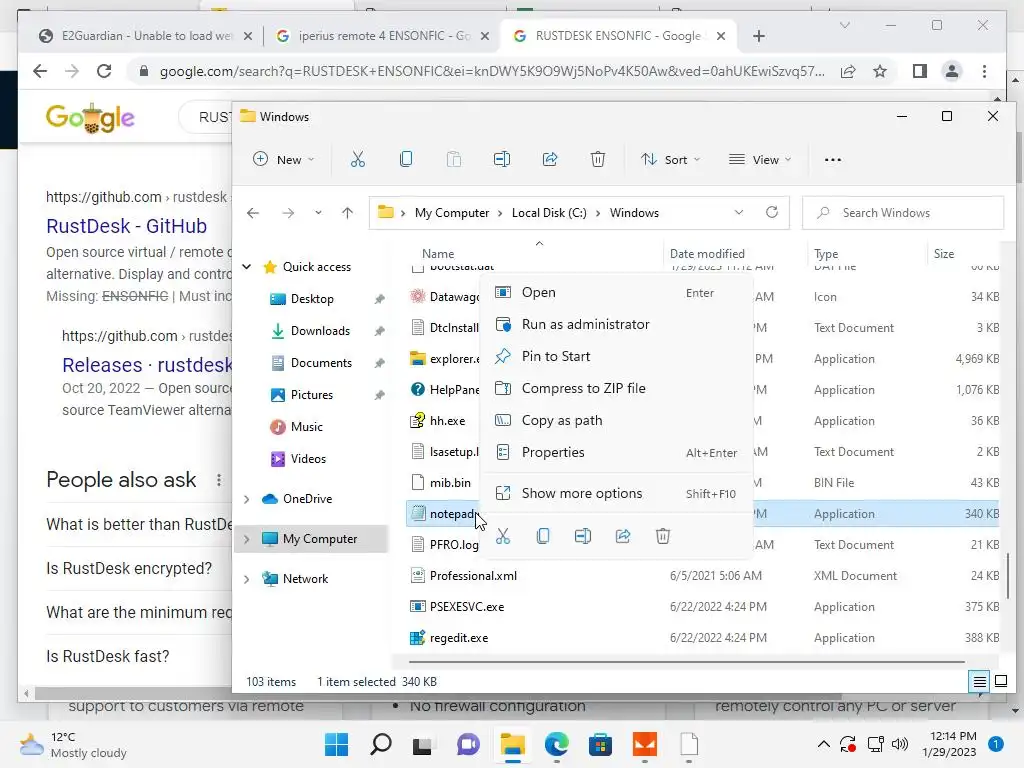The image size is (1024, 768).
Task: Expand address bar history dropdown
Action: (x=739, y=212)
